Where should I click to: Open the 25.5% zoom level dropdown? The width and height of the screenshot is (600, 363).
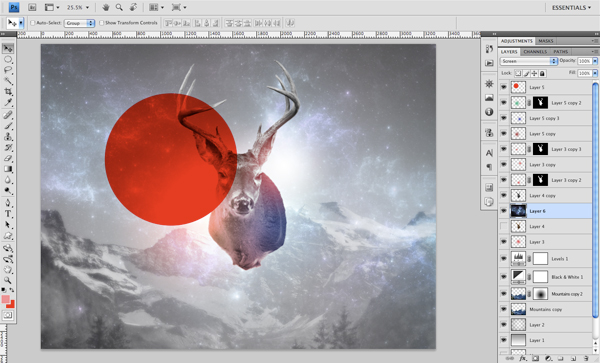click(x=87, y=7)
